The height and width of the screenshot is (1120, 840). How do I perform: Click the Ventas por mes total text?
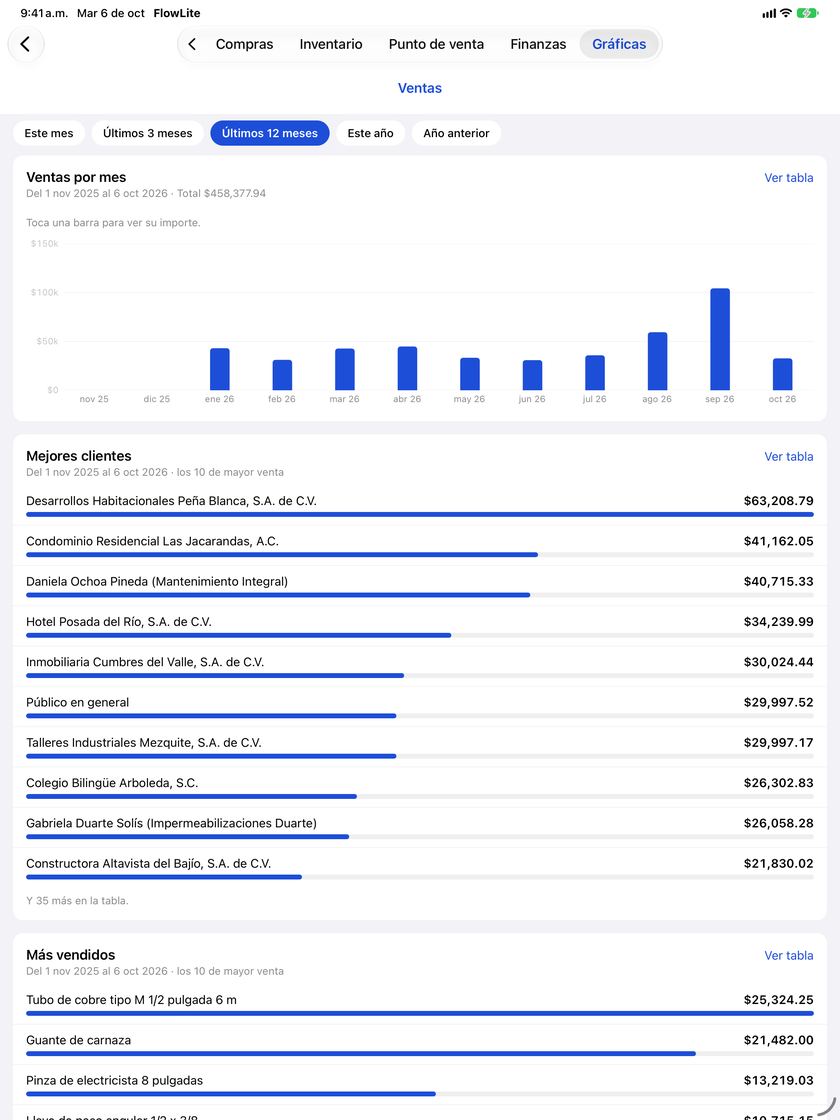point(221,194)
